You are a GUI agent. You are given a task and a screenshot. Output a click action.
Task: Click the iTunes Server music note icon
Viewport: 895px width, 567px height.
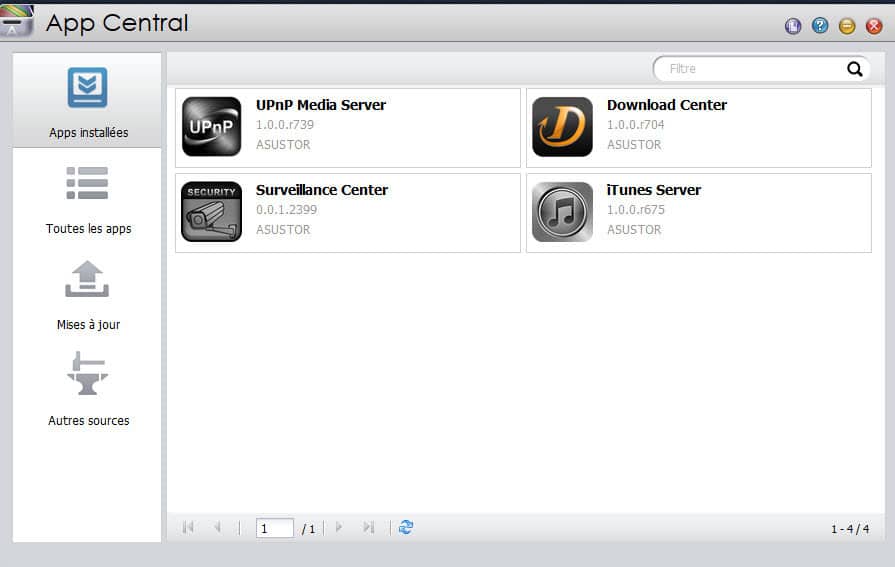(x=562, y=212)
